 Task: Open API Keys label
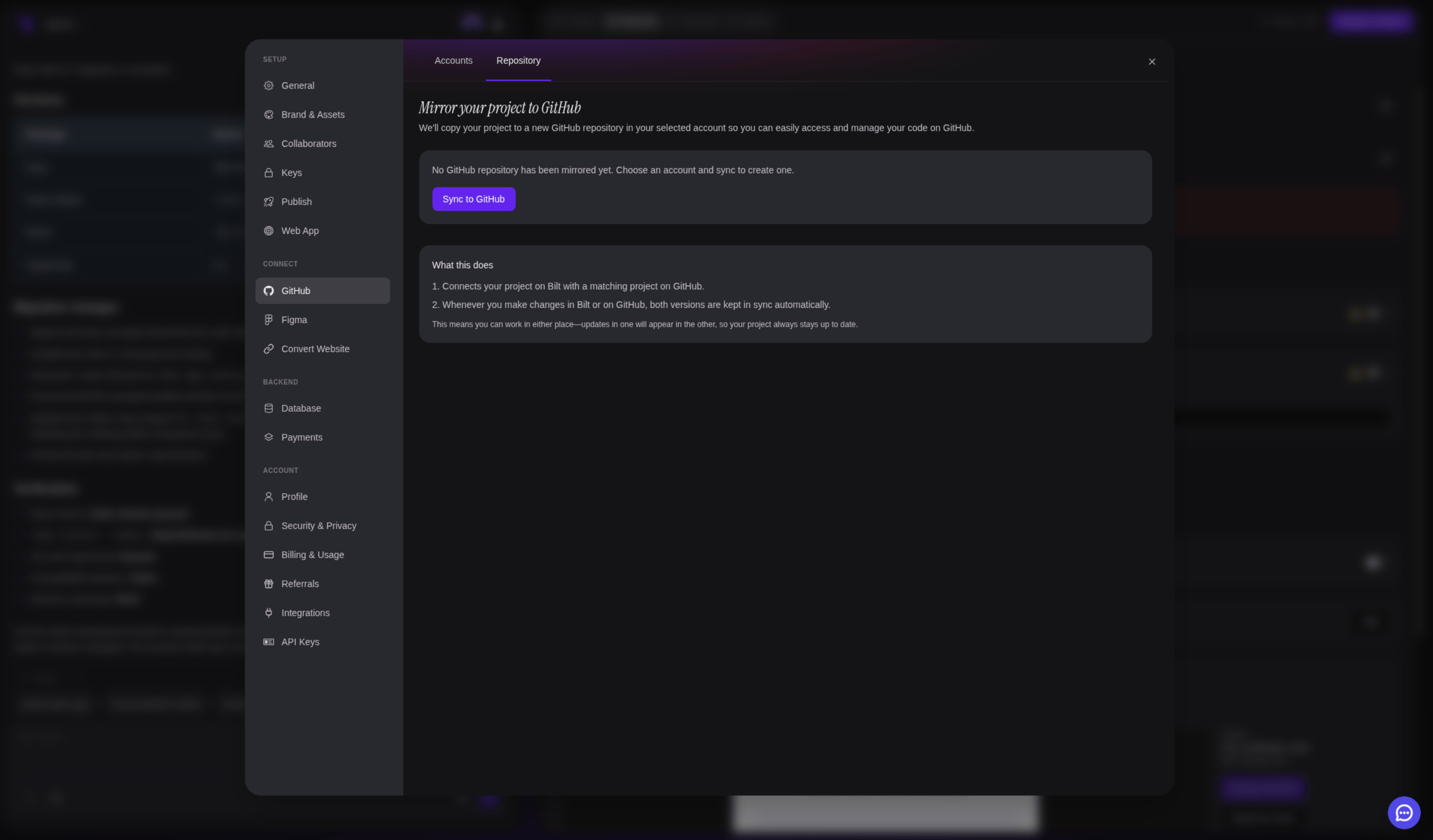pyautogui.click(x=300, y=641)
